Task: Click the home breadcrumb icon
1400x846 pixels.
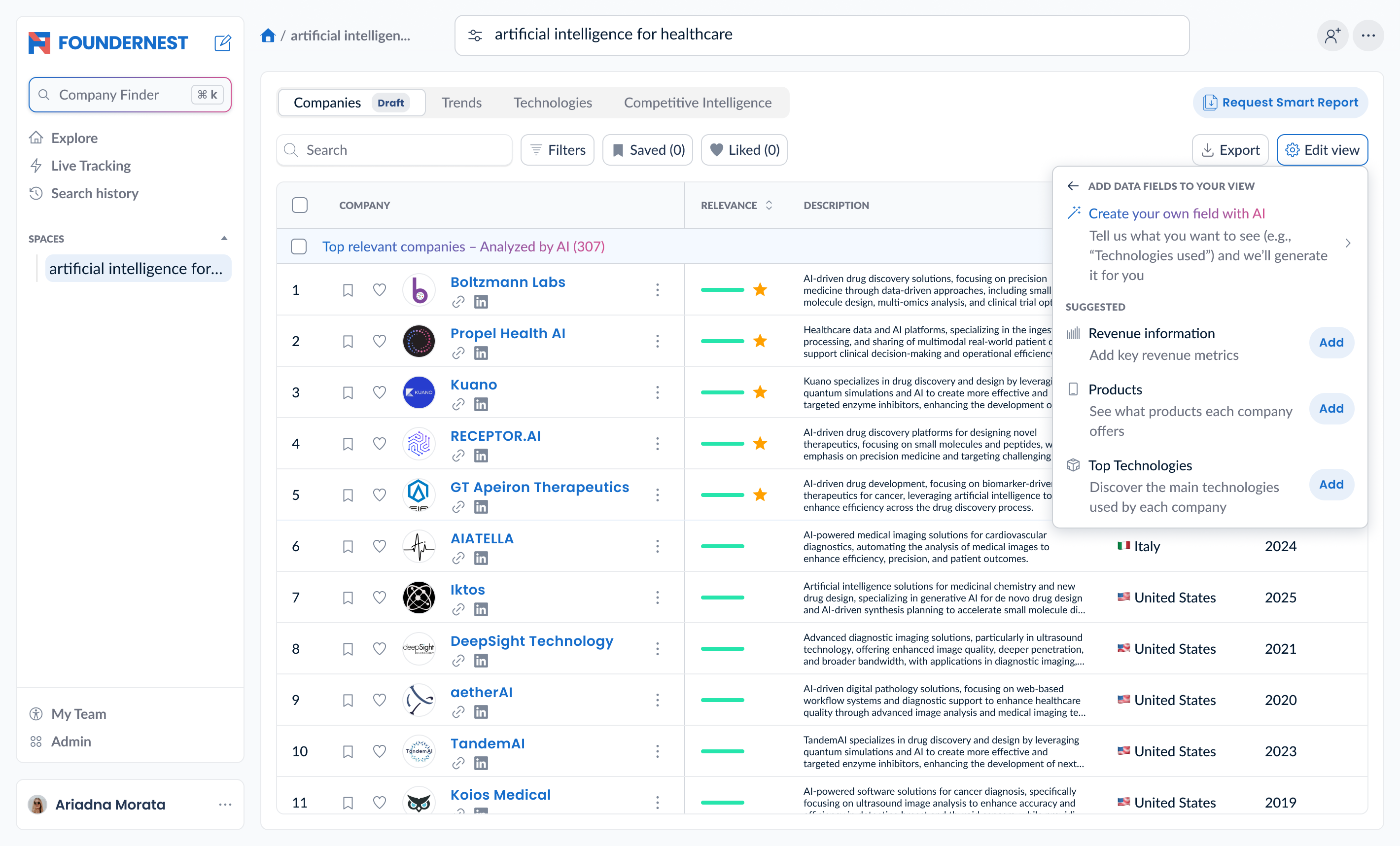Action: click(x=268, y=35)
